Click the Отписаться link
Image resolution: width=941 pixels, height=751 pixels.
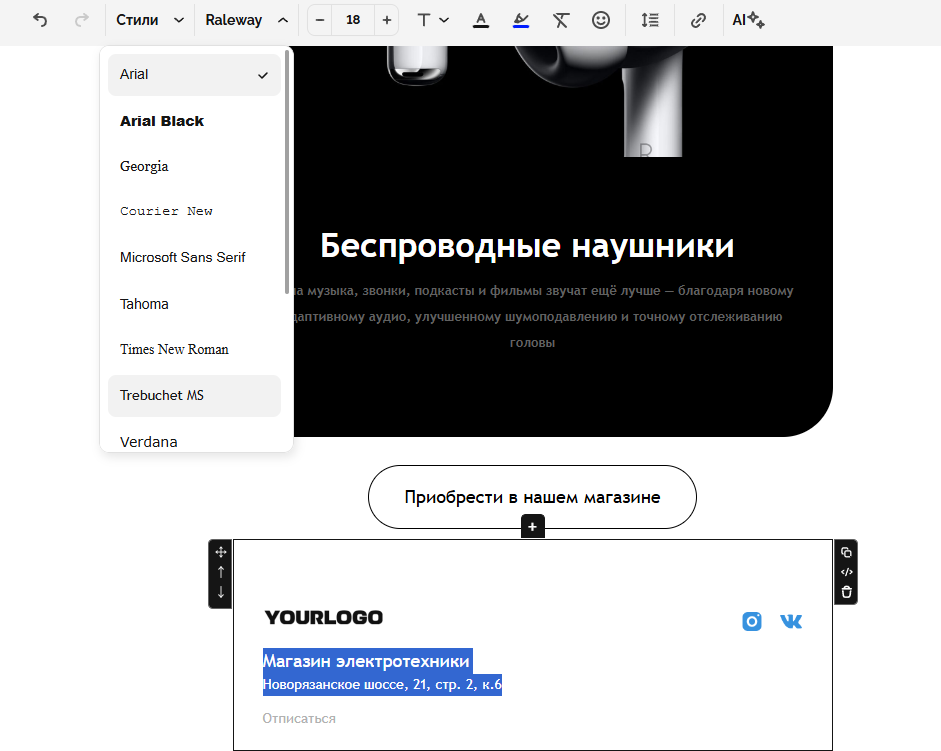[299, 718]
